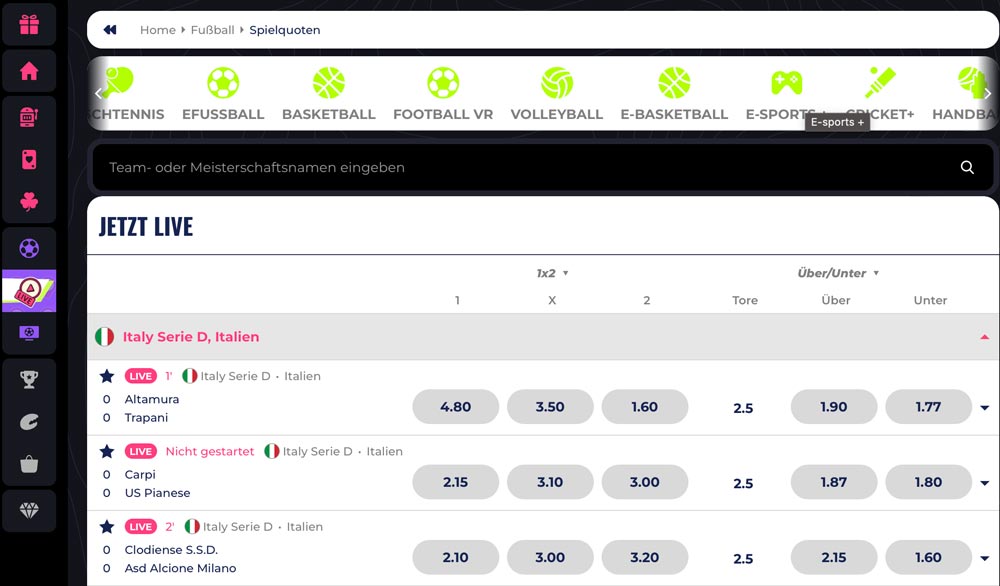Favorite the Altamura vs Trapani match star
Screen dimensions: 1000x586
107,376
